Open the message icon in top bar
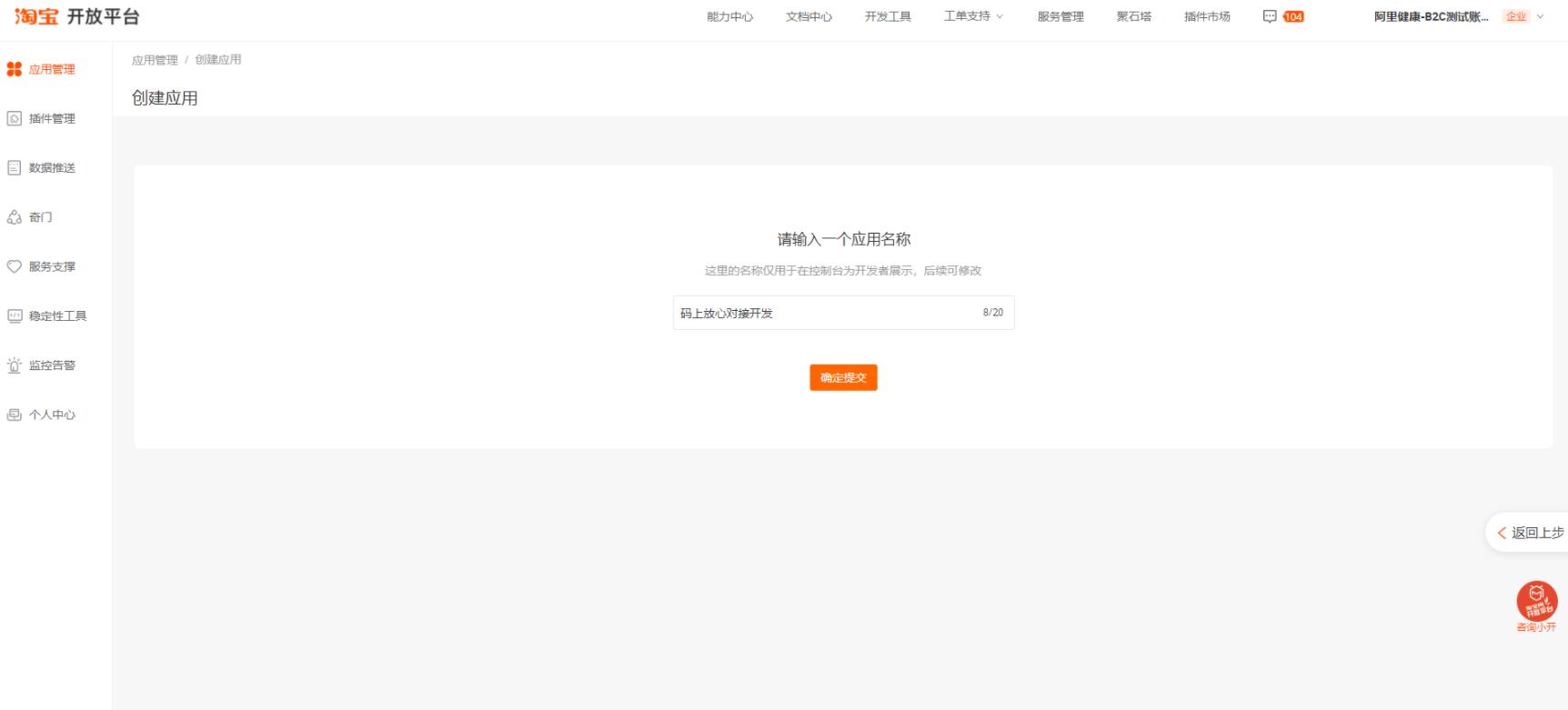 1270,16
